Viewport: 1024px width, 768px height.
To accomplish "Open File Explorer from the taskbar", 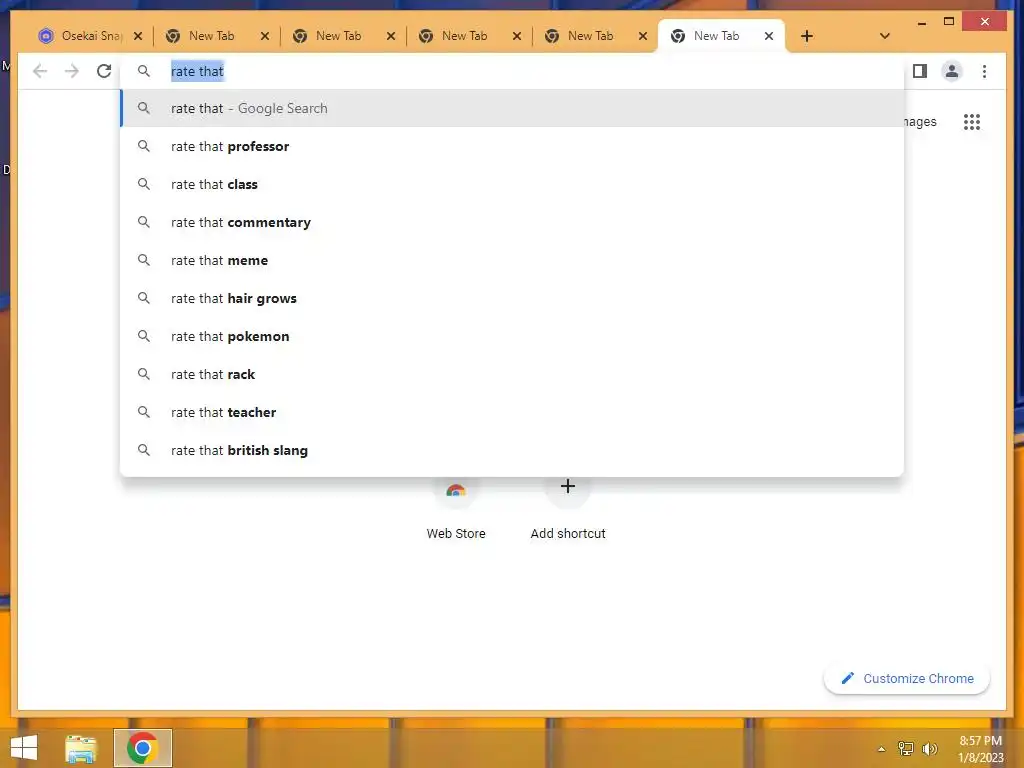I will pyautogui.click(x=81, y=748).
